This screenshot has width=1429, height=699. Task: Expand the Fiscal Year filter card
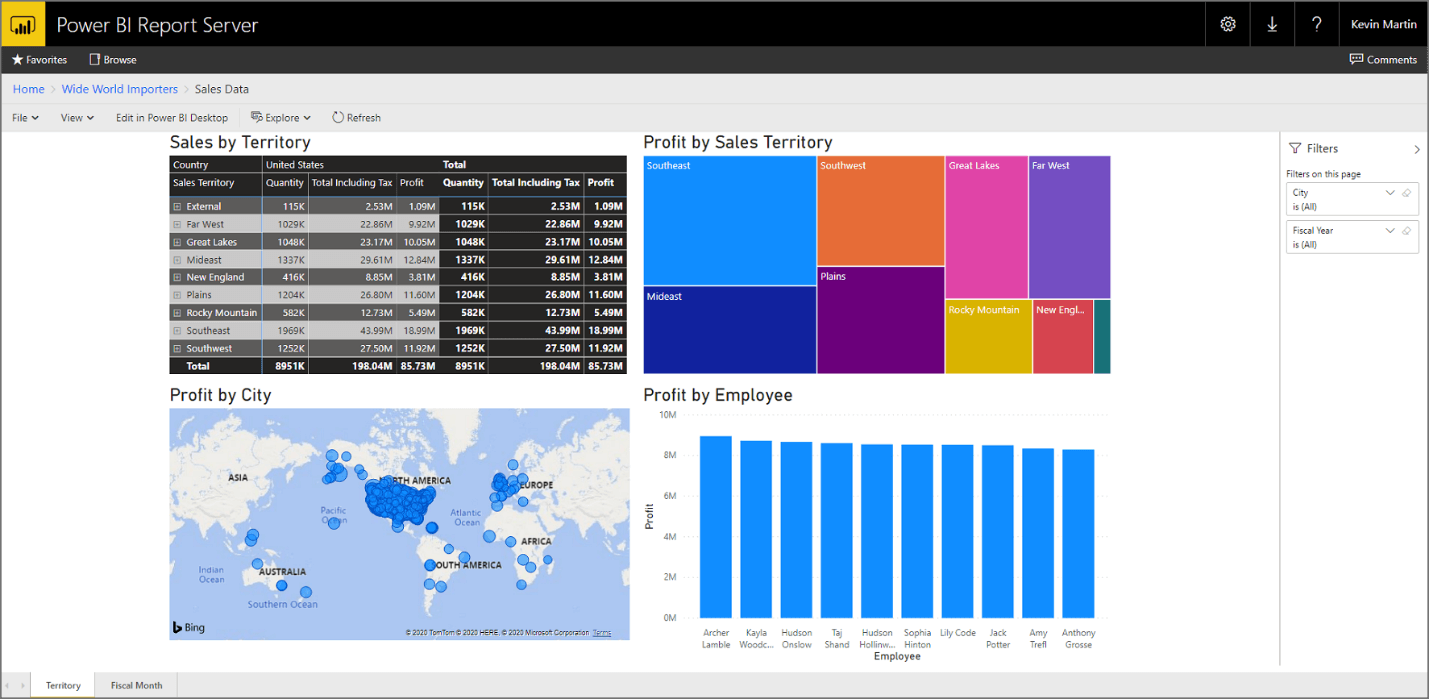[1390, 230]
